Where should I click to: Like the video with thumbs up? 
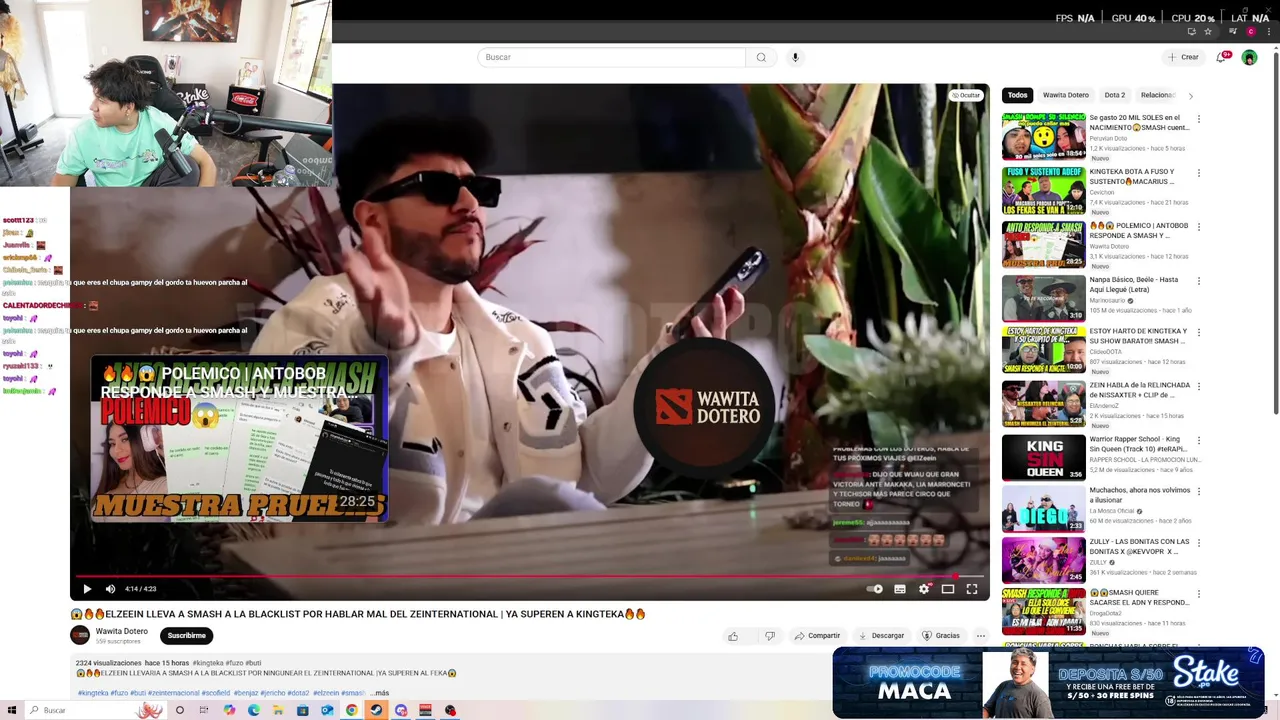(733, 636)
